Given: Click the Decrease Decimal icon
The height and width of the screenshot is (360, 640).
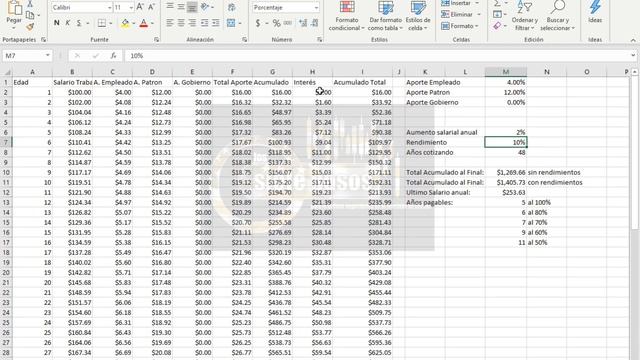Looking at the screenshot, I should [314, 23].
